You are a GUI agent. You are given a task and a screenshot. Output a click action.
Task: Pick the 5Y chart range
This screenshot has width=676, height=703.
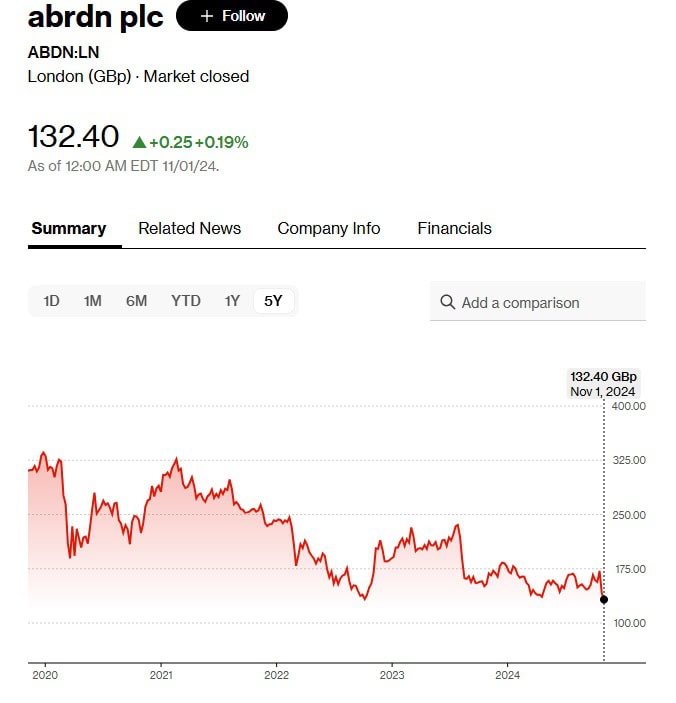(x=273, y=301)
